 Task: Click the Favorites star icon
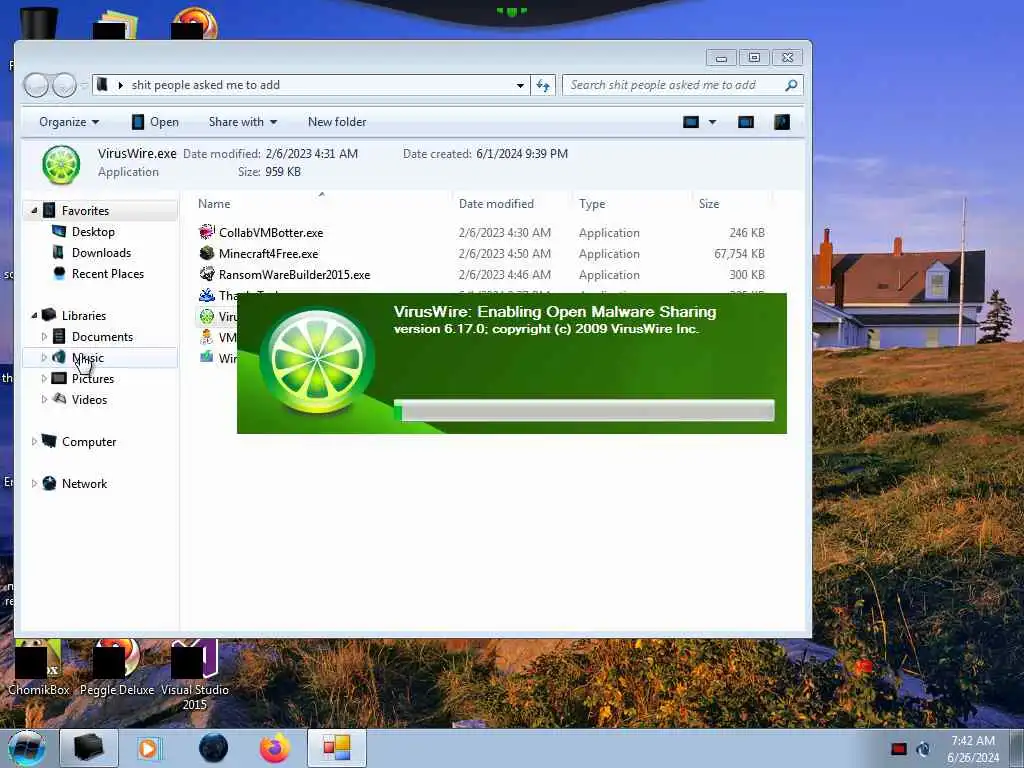tap(49, 210)
